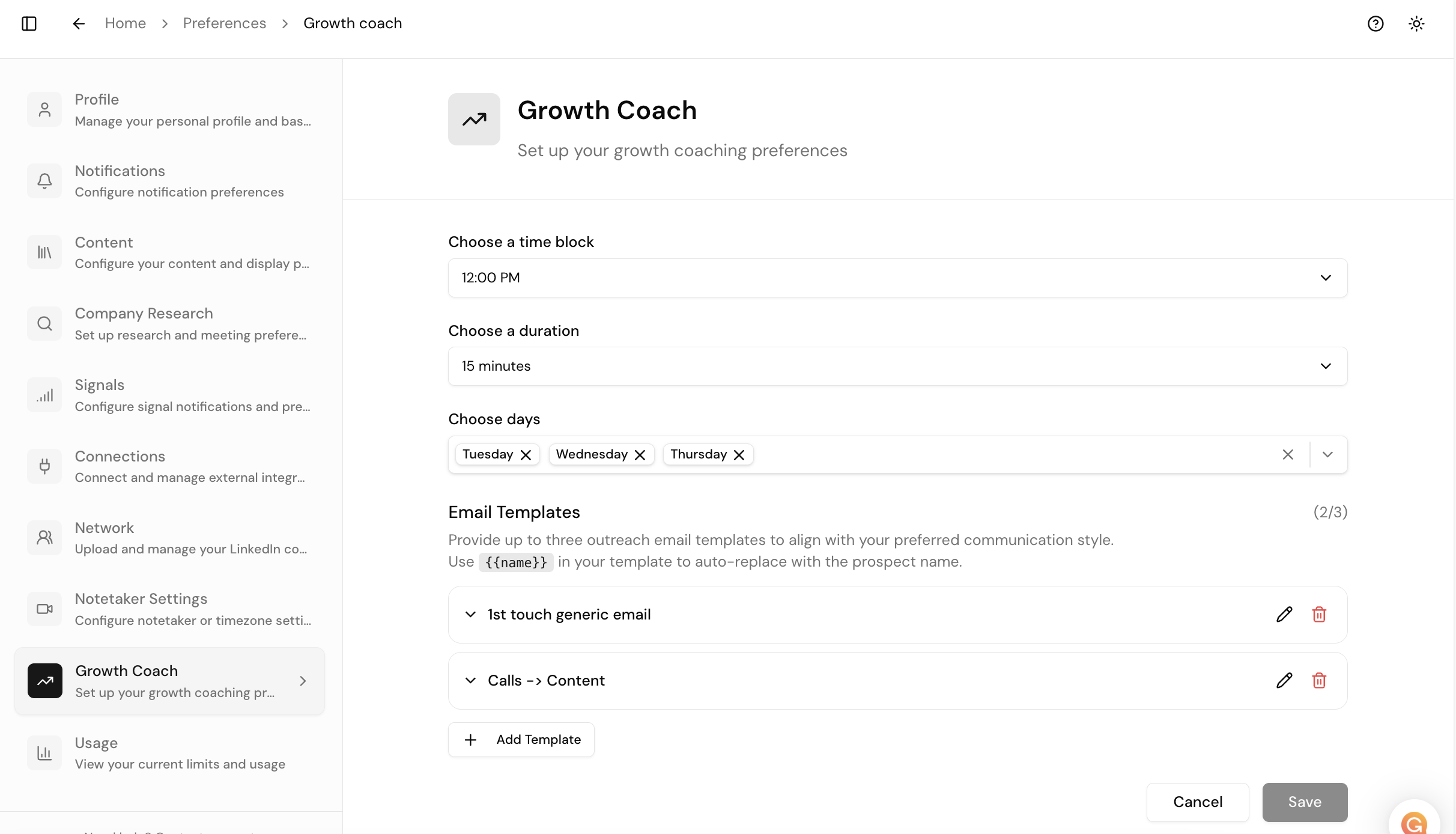Open the help question mark icon
The width and height of the screenshot is (1456, 834).
[x=1376, y=23]
